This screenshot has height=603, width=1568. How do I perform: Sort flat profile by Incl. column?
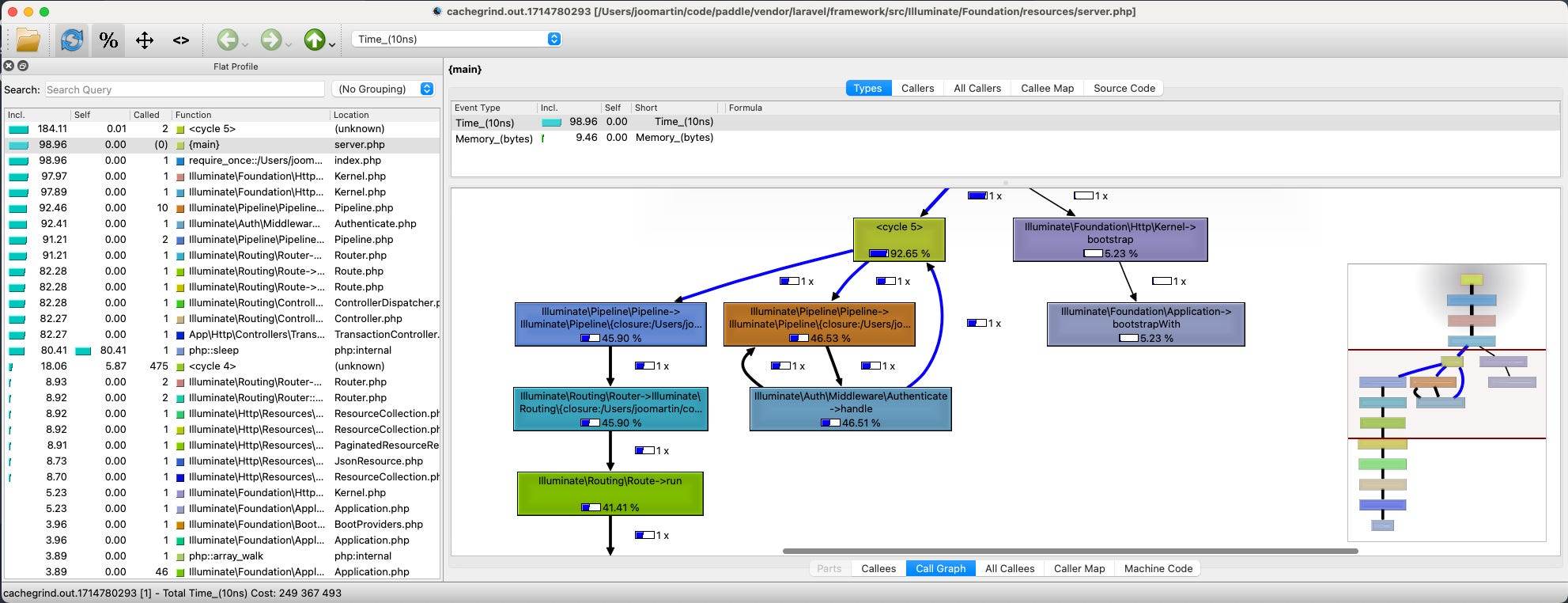pyautogui.click(x=37, y=115)
